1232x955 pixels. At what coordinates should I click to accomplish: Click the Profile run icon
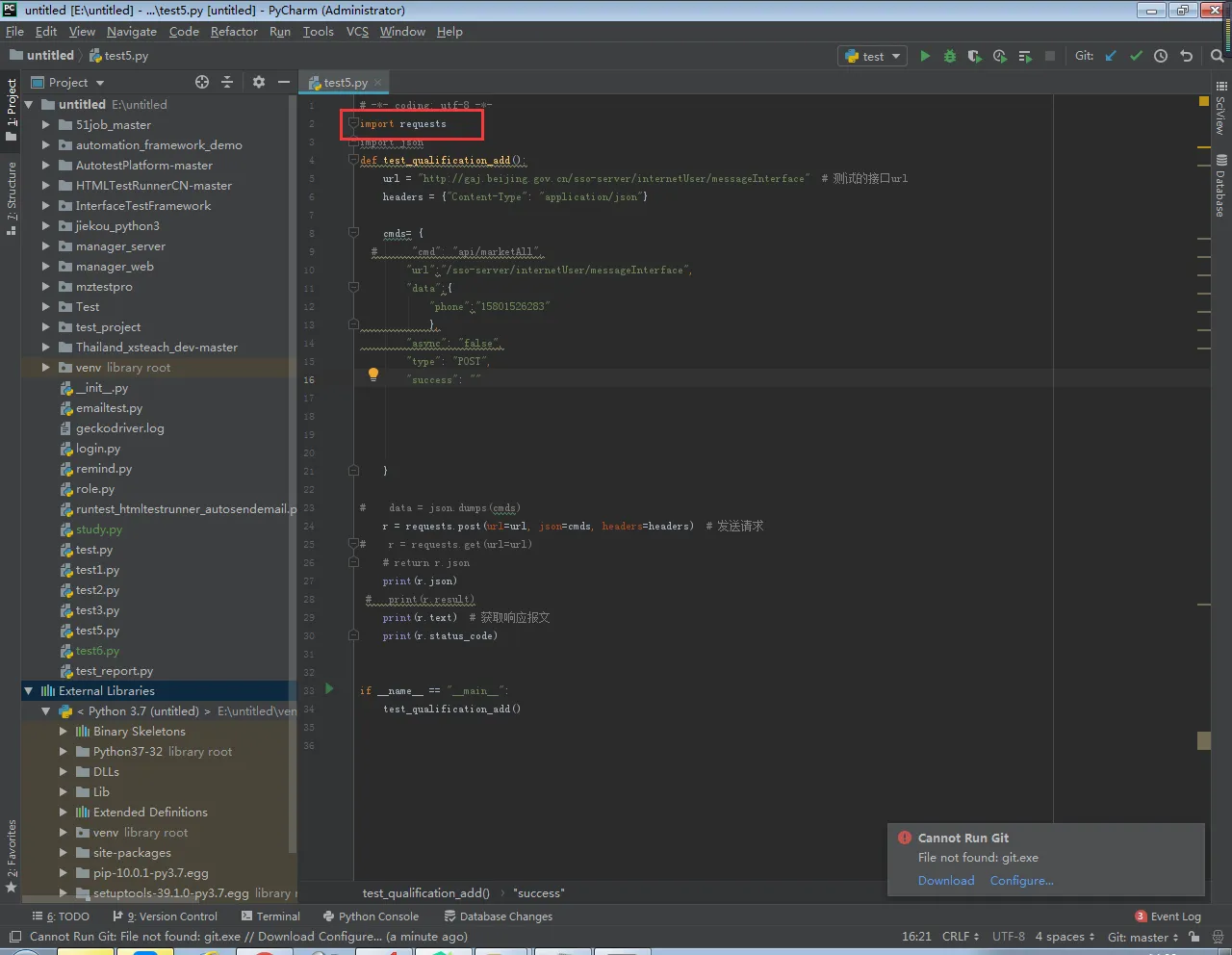(1000, 56)
